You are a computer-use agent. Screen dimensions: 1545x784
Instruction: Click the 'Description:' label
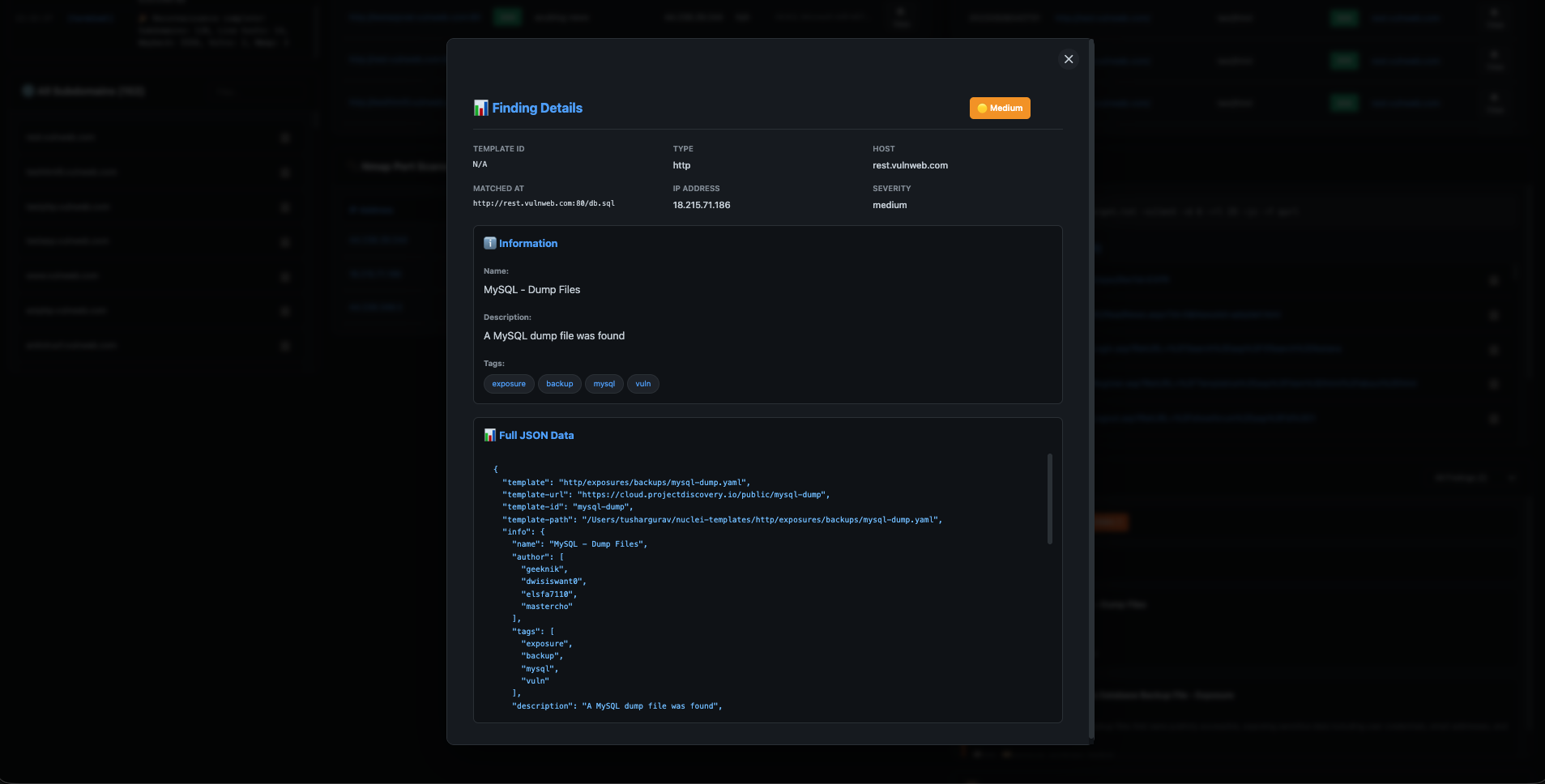click(x=508, y=317)
